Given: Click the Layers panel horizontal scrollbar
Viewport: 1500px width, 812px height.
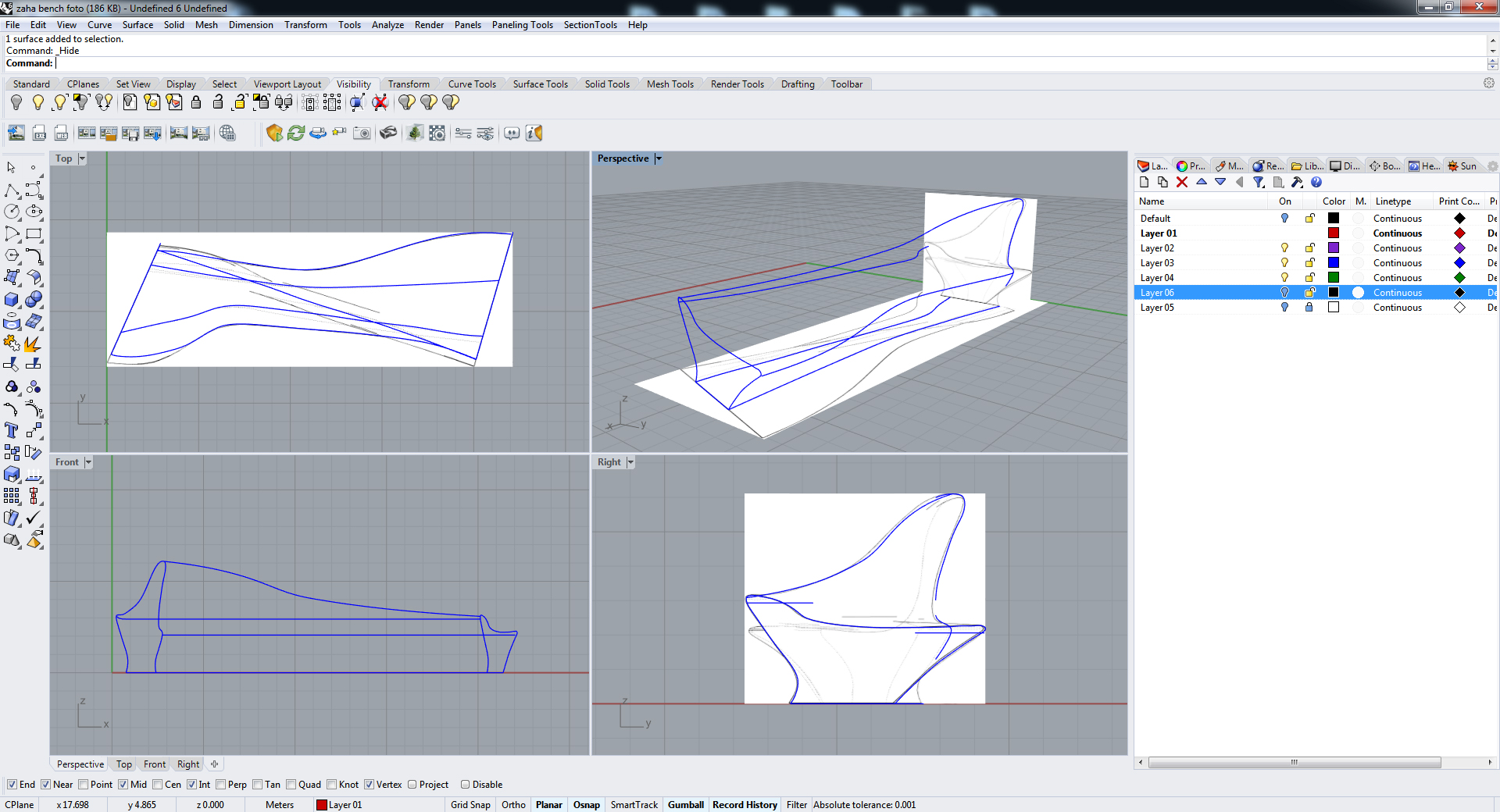Looking at the screenshot, I should coord(1294,763).
